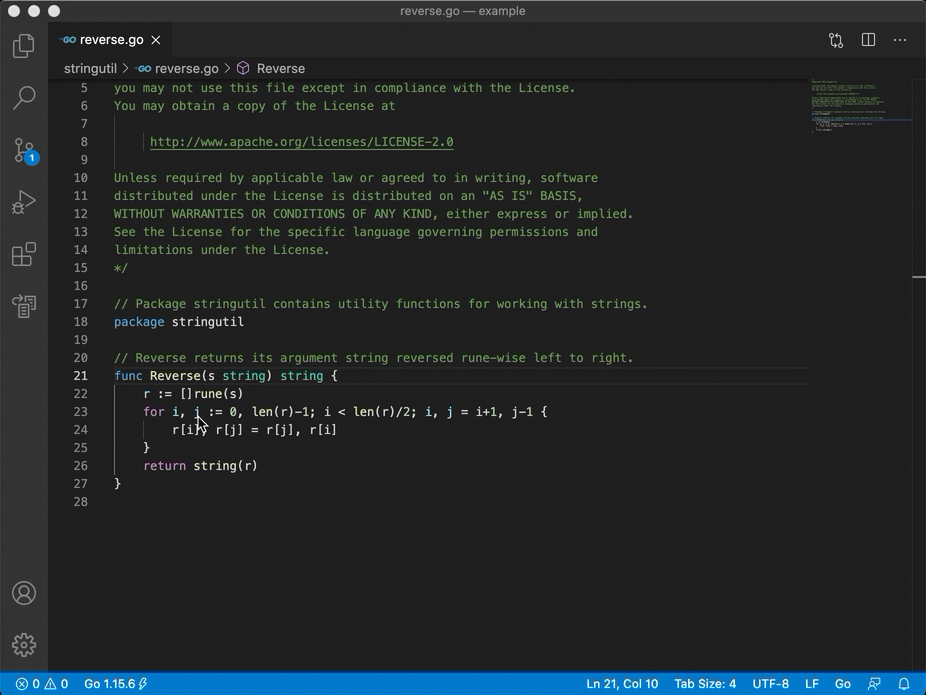
Task: Open the Accounts icon in activity bar
Action: (24, 593)
